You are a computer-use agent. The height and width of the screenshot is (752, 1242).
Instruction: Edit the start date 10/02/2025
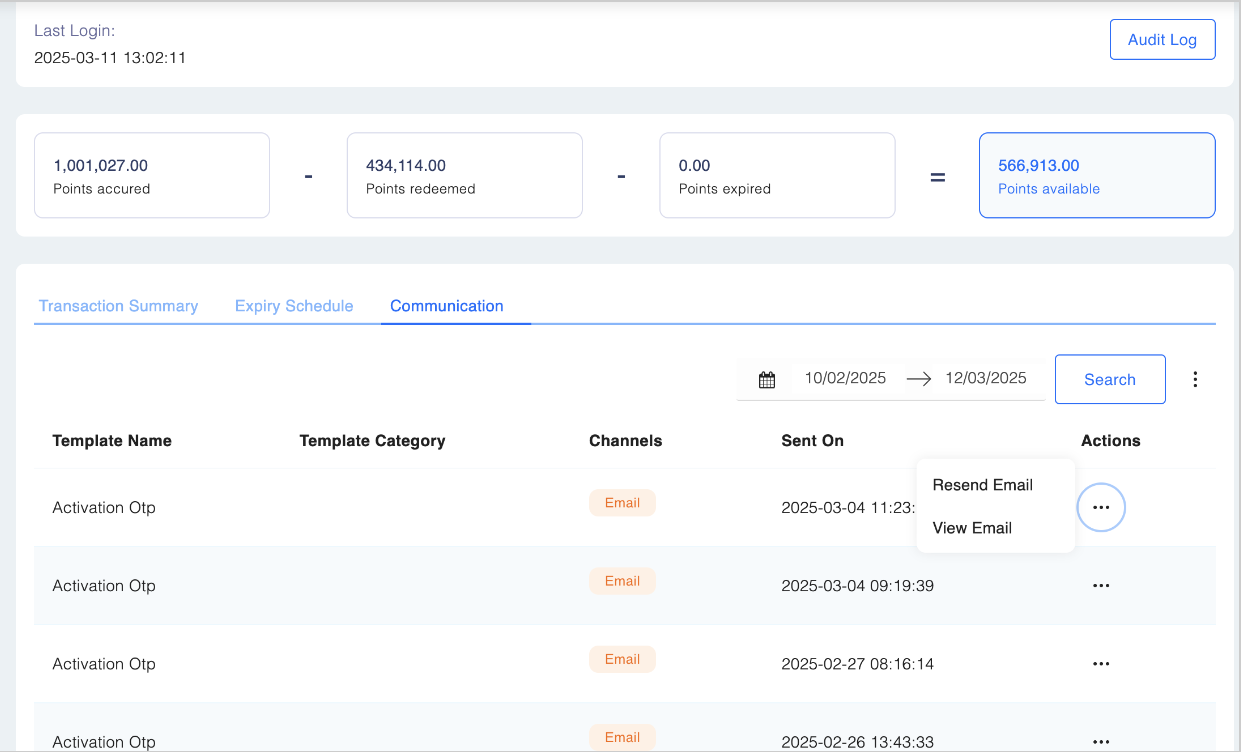(845, 378)
